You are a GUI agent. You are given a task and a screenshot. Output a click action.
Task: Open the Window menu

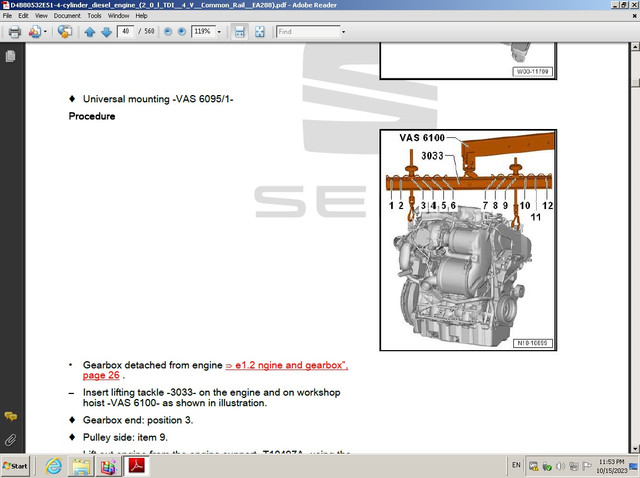coord(118,16)
